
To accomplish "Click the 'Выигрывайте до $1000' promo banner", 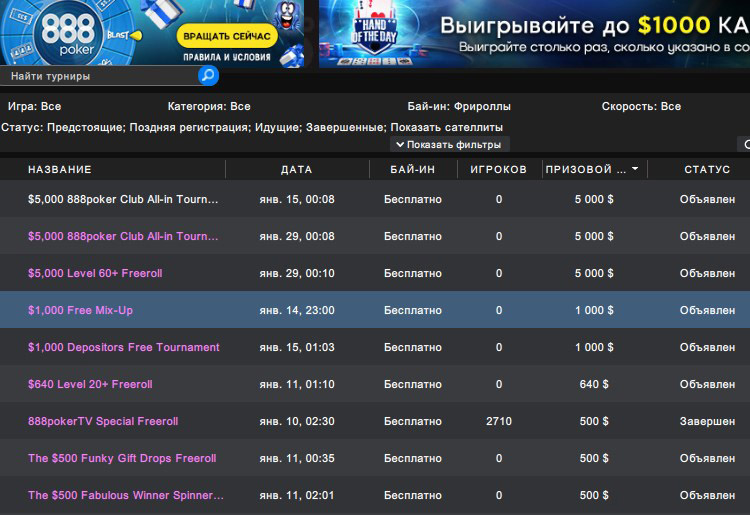I will (534, 33).
